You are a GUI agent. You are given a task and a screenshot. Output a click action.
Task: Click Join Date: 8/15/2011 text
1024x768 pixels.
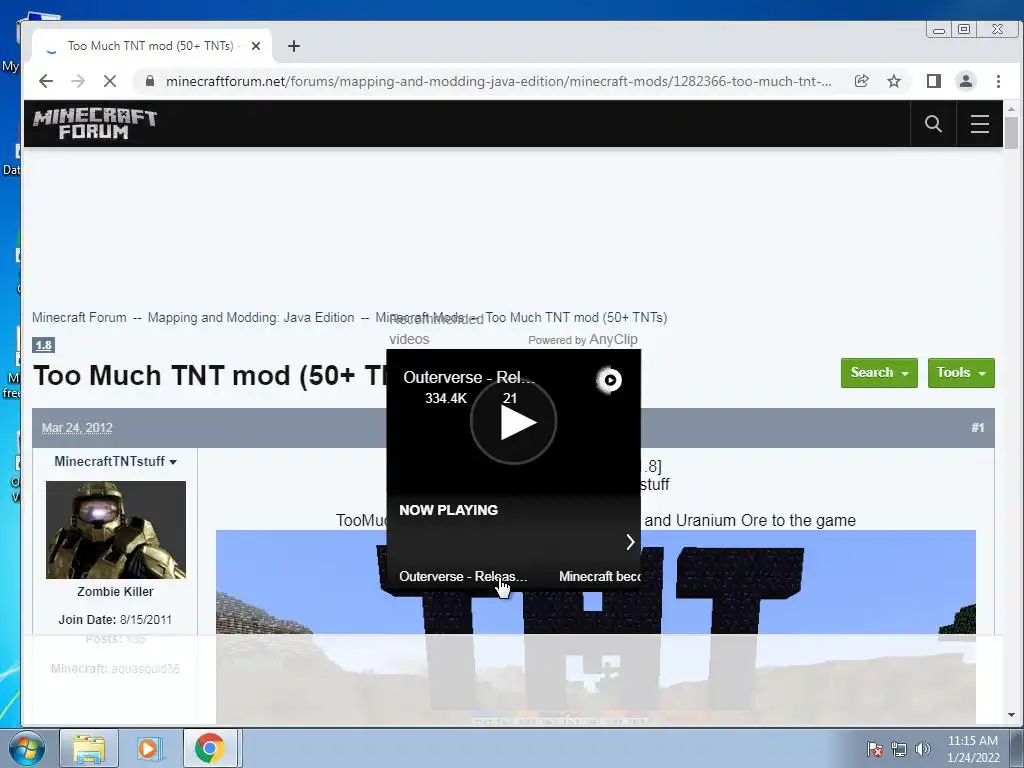116,620
